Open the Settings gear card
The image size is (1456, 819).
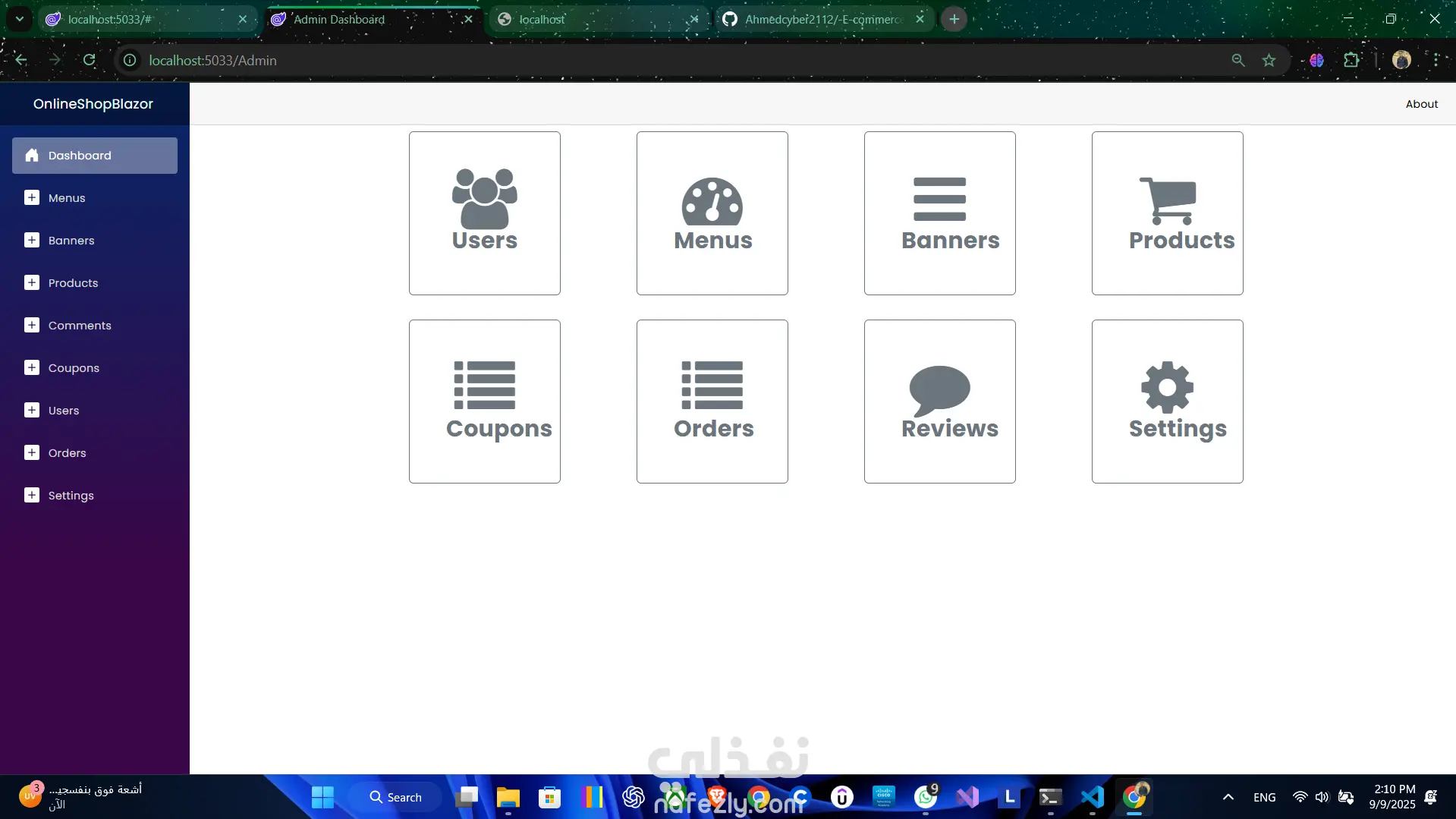pyautogui.click(x=1168, y=402)
